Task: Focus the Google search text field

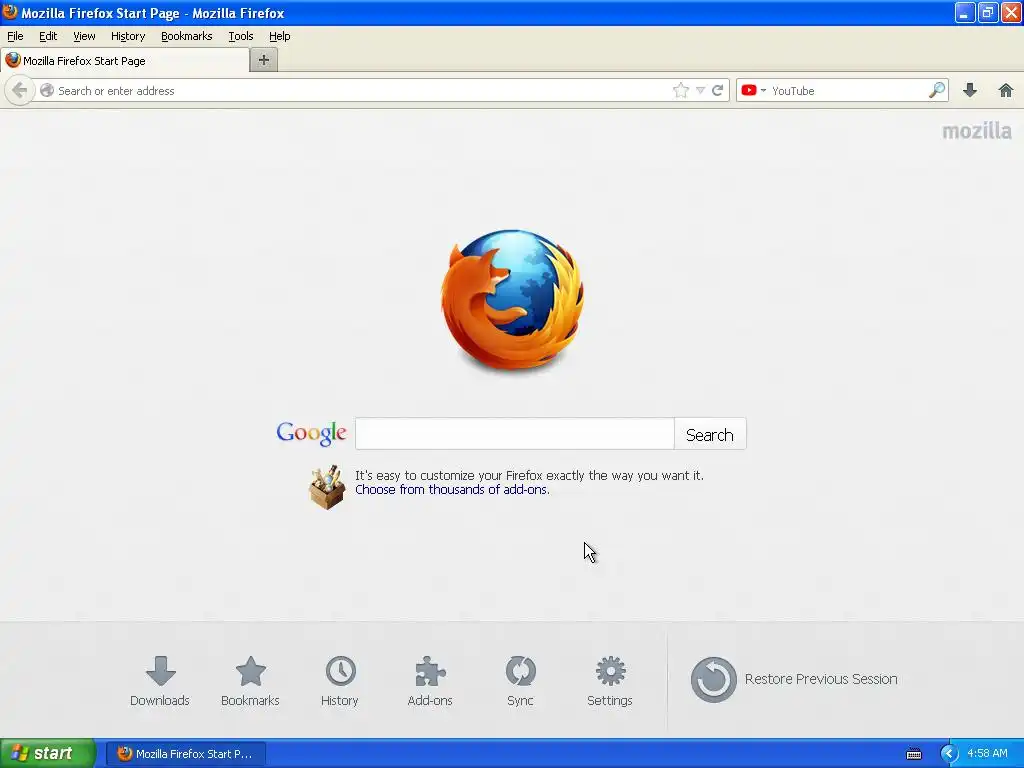Action: click(x=515, y=434)
